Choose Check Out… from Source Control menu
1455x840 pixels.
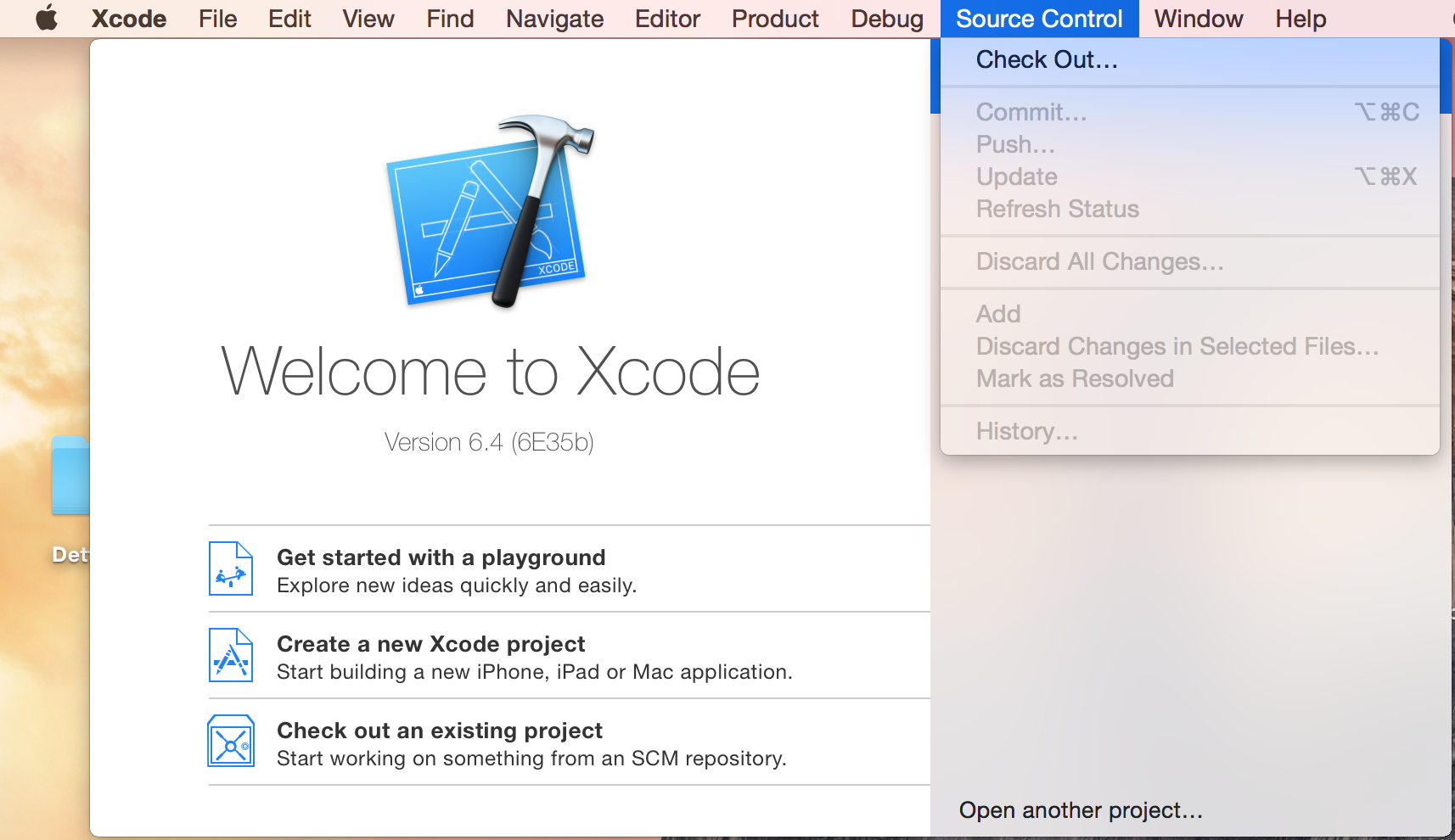tap(1190, 60)
